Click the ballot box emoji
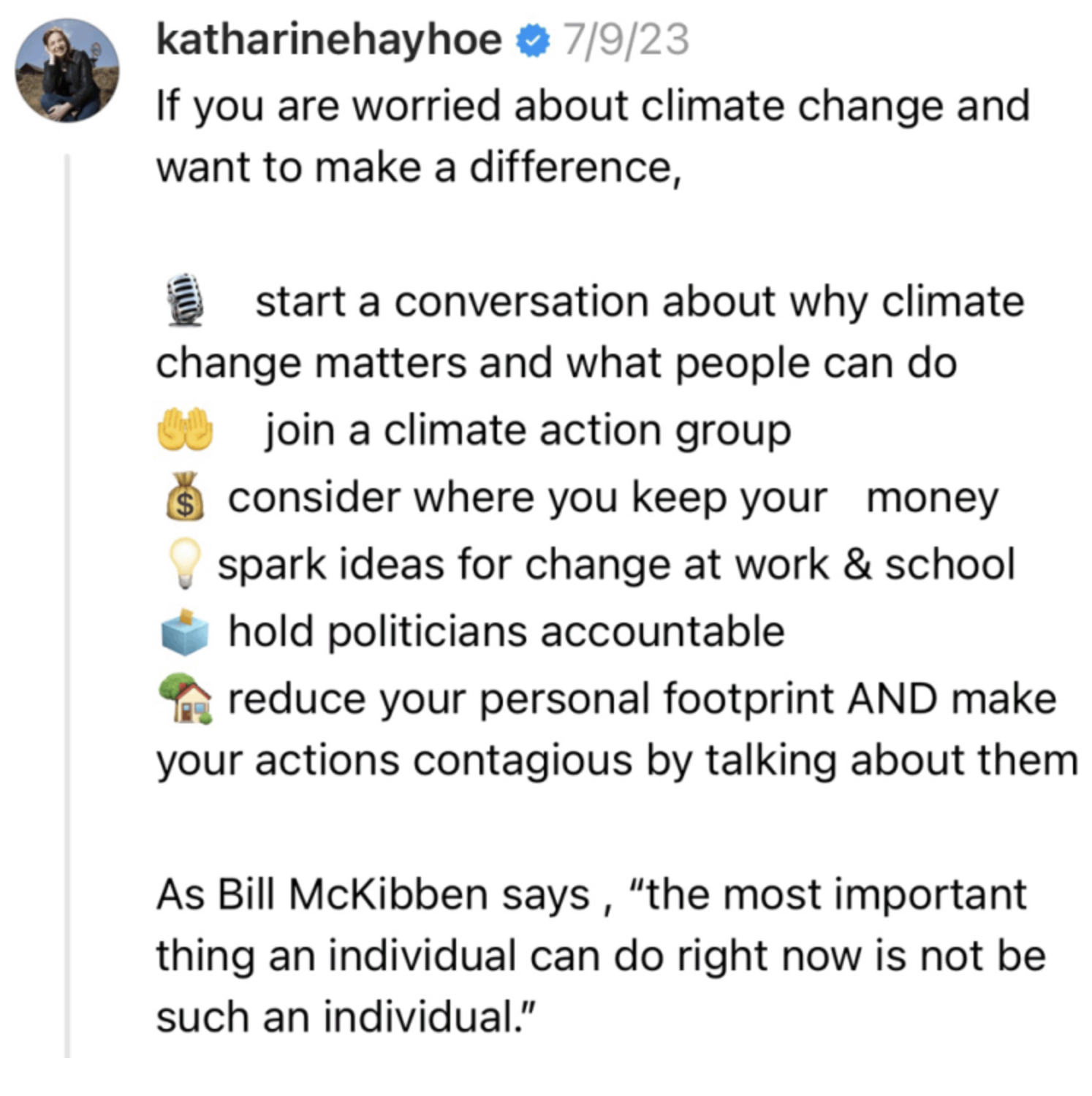The image size is (1092, 1096). tap(185, 631)
